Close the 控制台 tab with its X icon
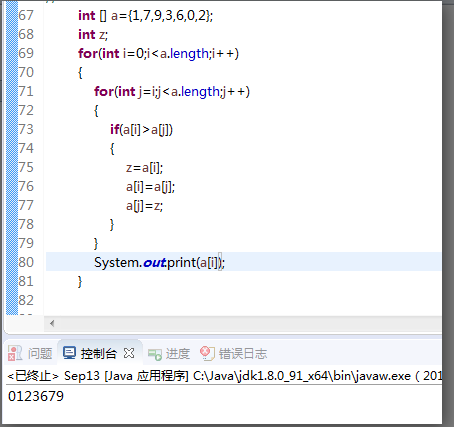 pos(129,353)
